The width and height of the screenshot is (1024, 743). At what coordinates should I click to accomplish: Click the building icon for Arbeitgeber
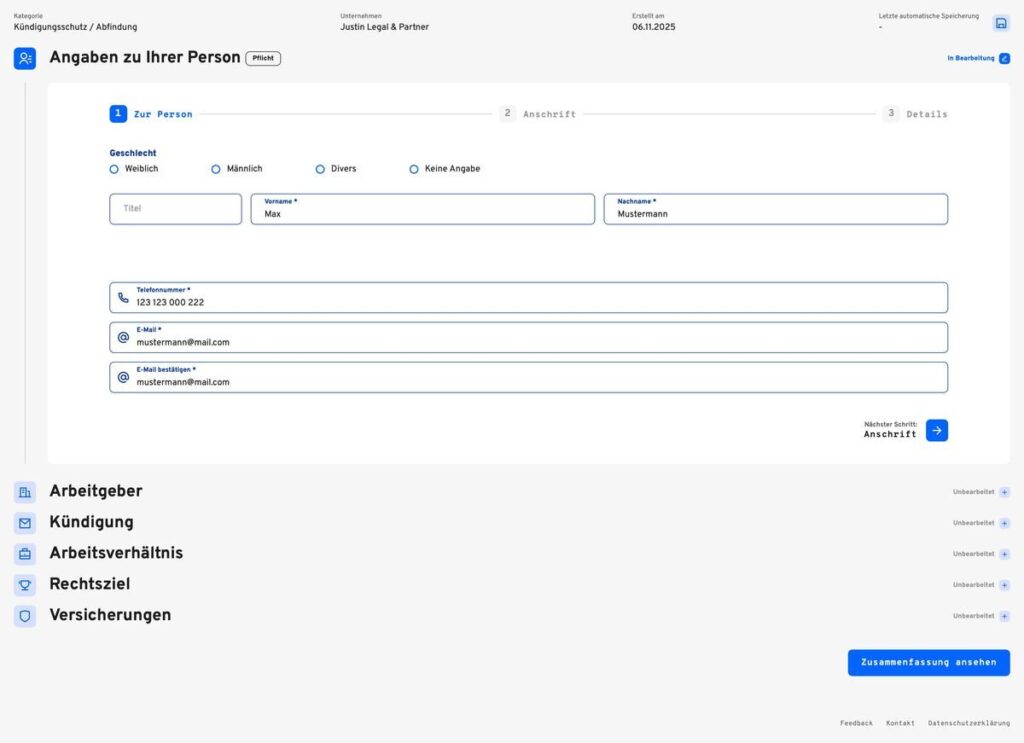pyautogui.click(x=25, y=492)
